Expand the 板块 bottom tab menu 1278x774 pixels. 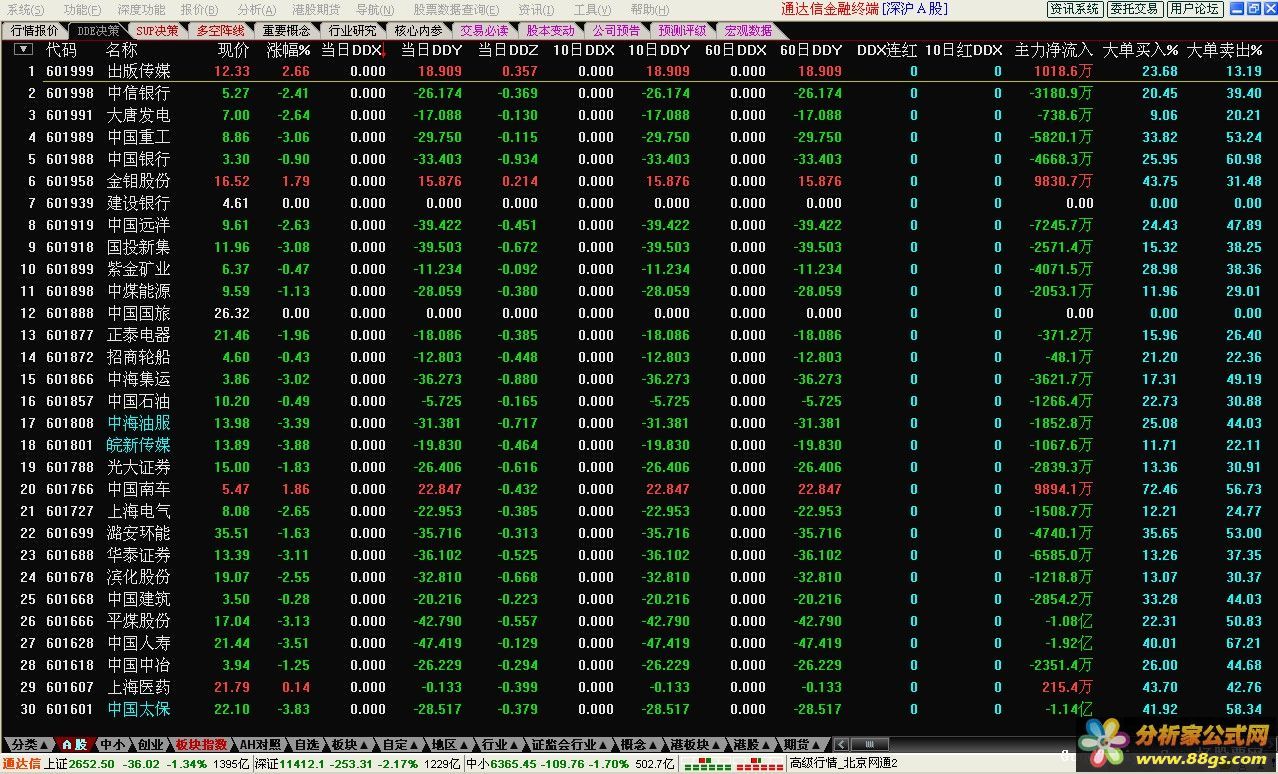351,745
